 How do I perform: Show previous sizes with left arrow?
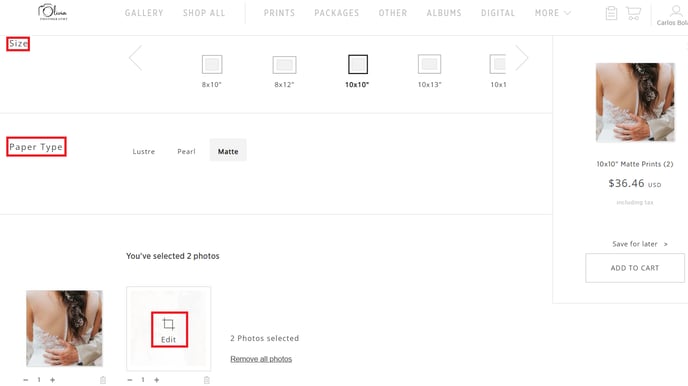pyautogui.click(x=136, y=57)
